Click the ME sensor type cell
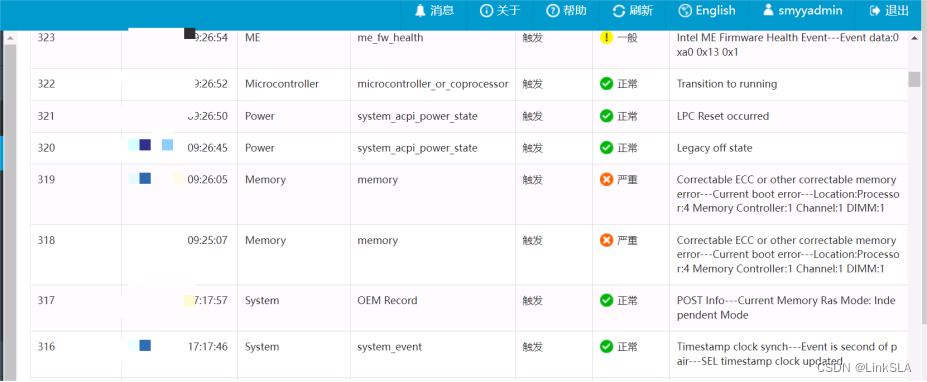 (x=252, y=38)
